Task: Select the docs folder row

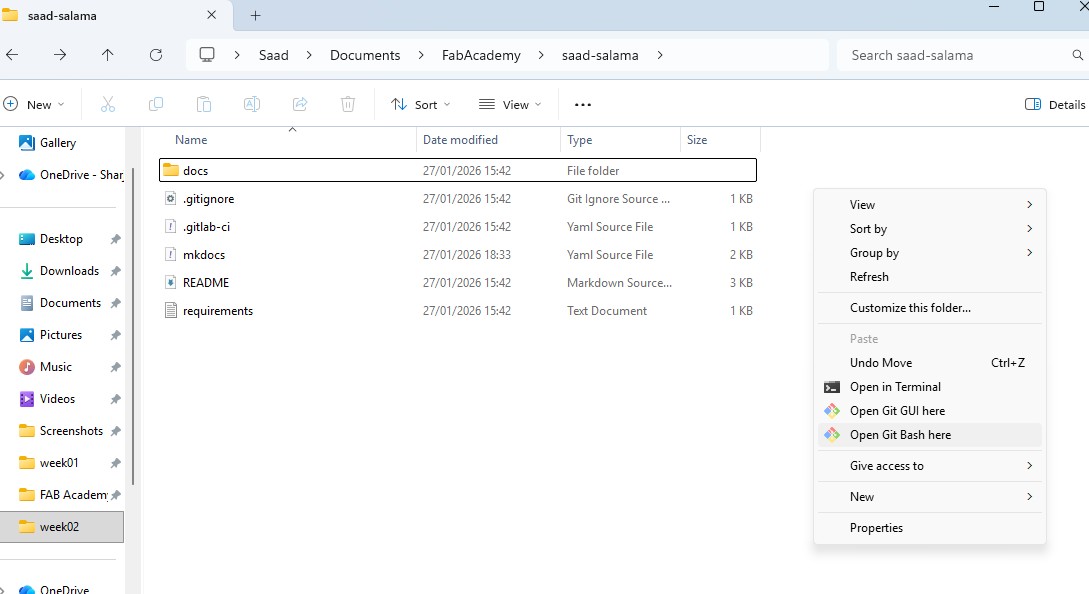Action: 458,170
